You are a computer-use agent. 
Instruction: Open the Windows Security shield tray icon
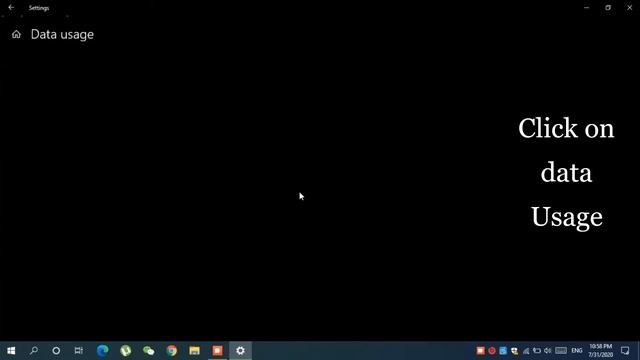click(514, 351)
